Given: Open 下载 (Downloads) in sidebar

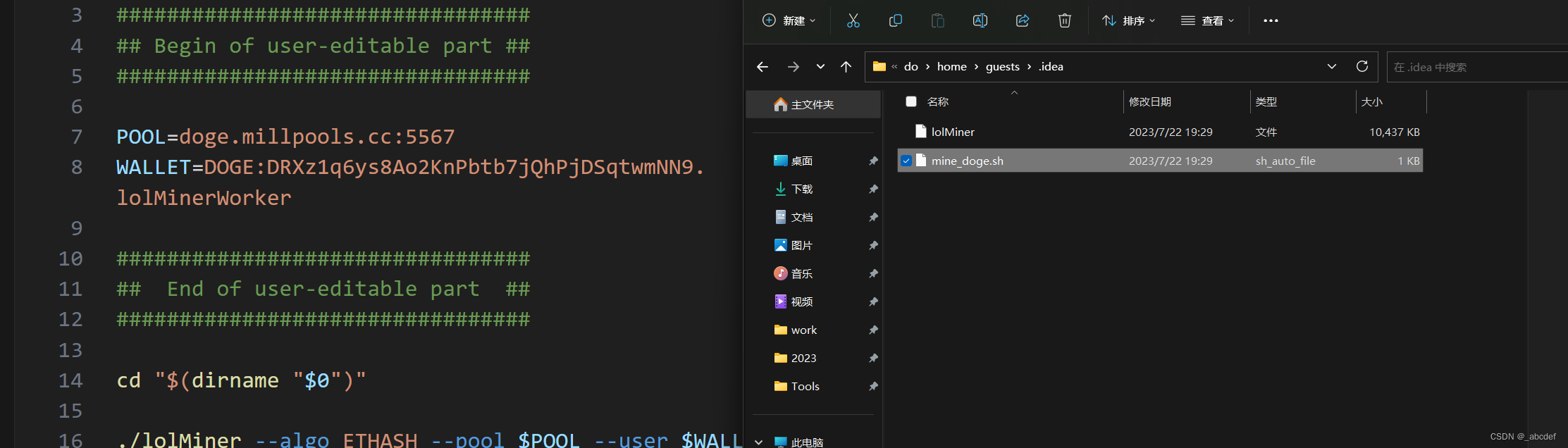Looking at the screenshot, I should tap(802, 189).
